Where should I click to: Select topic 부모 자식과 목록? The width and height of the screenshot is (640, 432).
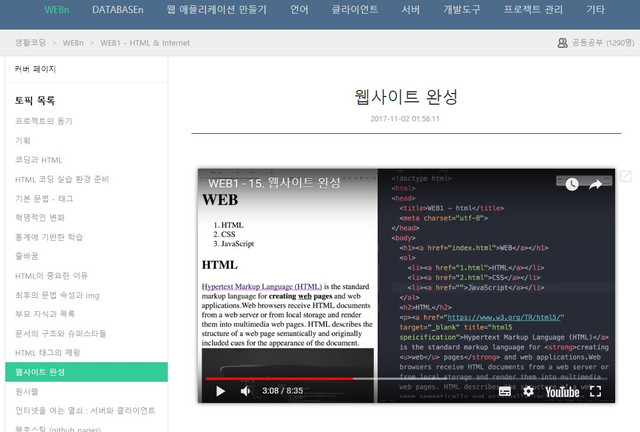pos(45,314)
